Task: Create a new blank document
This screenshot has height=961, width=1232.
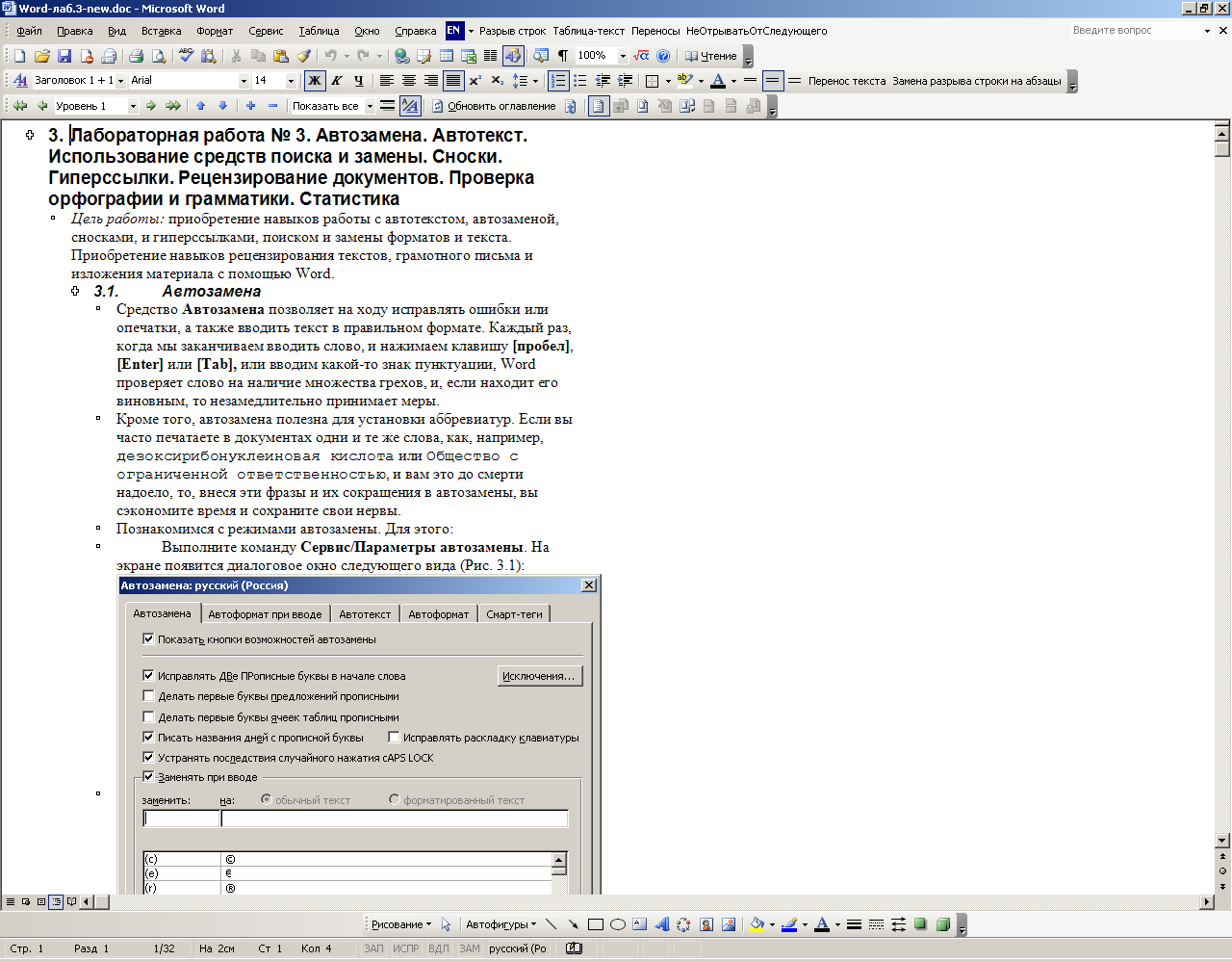Action: point(19,56)
